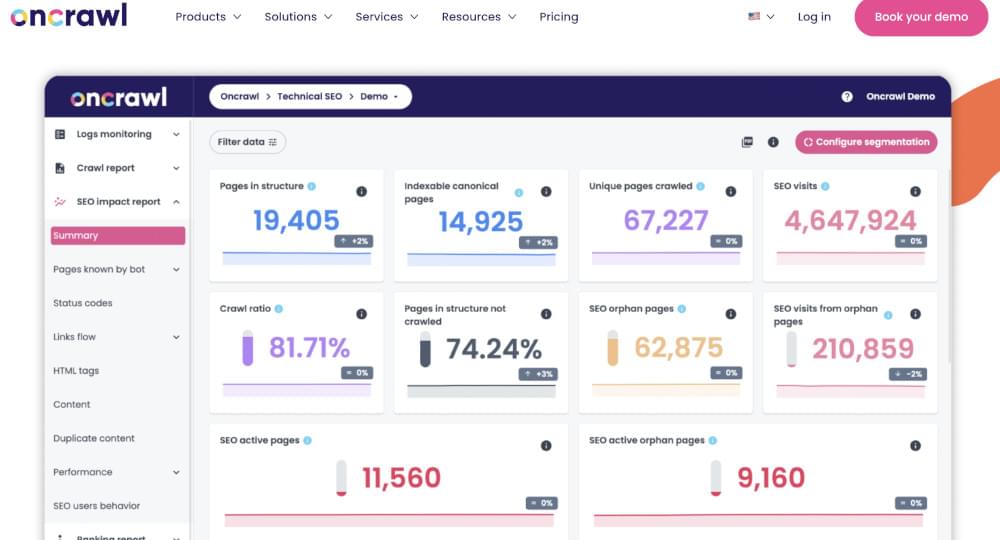
Task: Open Status codes in the sidebar
Action: 83,303
